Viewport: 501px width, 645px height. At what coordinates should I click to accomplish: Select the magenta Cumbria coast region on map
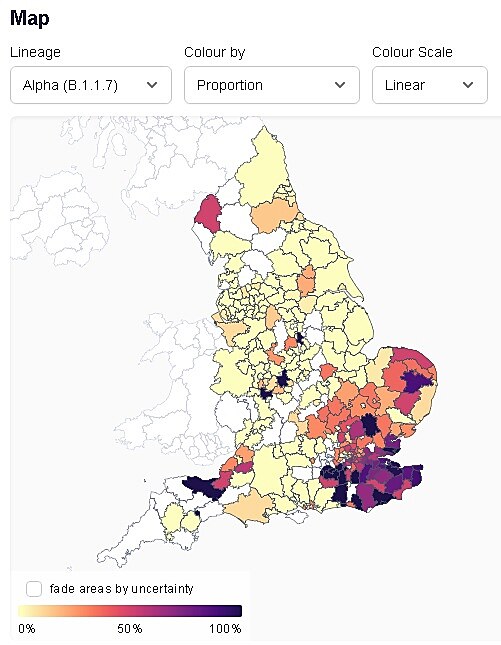(x=209, y=215)
